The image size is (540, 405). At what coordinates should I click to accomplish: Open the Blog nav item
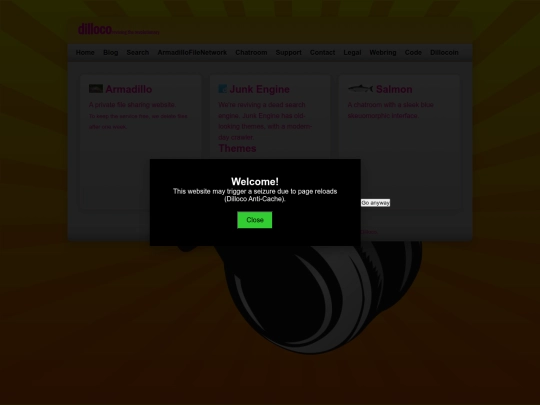click(111, 52)
